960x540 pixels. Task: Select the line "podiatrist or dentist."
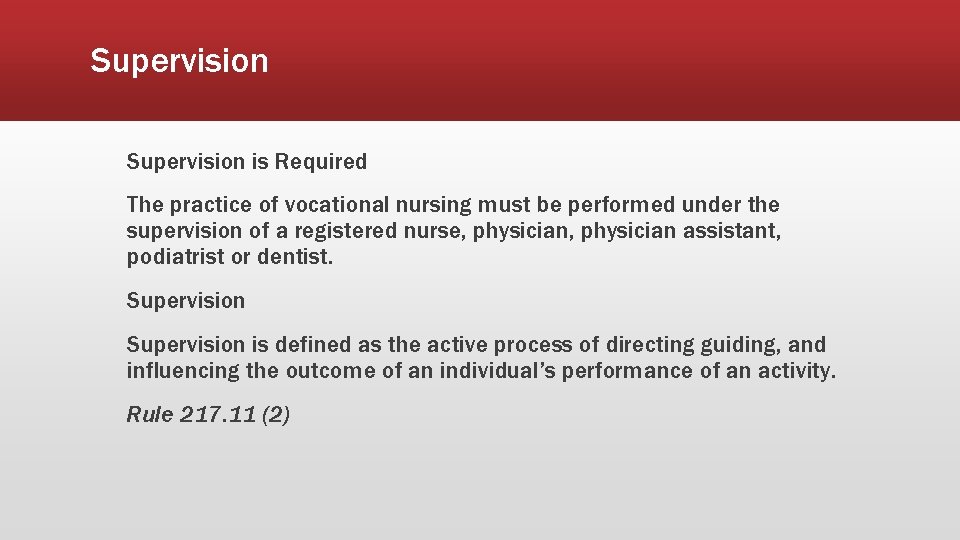click(x=230, y=257)
